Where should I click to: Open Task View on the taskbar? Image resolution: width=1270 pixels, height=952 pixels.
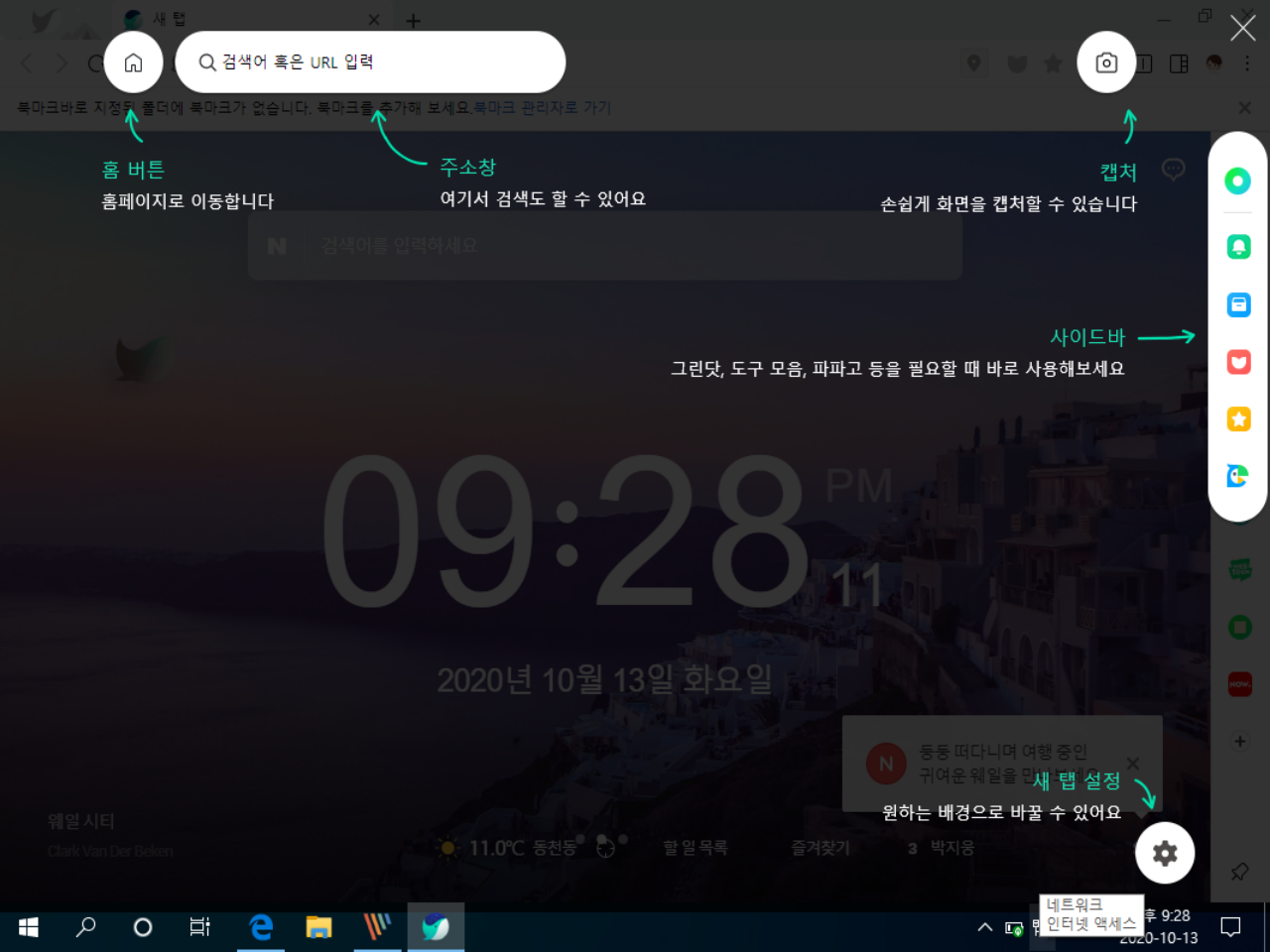(199, 927)
